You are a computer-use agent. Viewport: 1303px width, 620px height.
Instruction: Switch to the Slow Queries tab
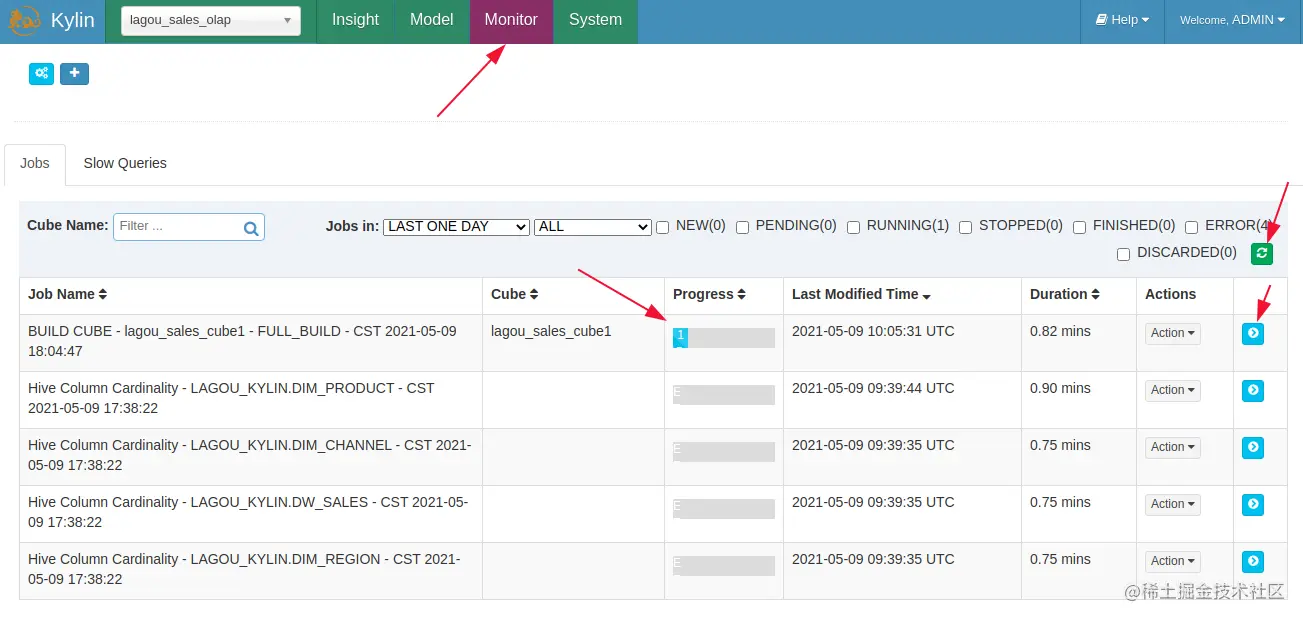[x=125, y=164]
